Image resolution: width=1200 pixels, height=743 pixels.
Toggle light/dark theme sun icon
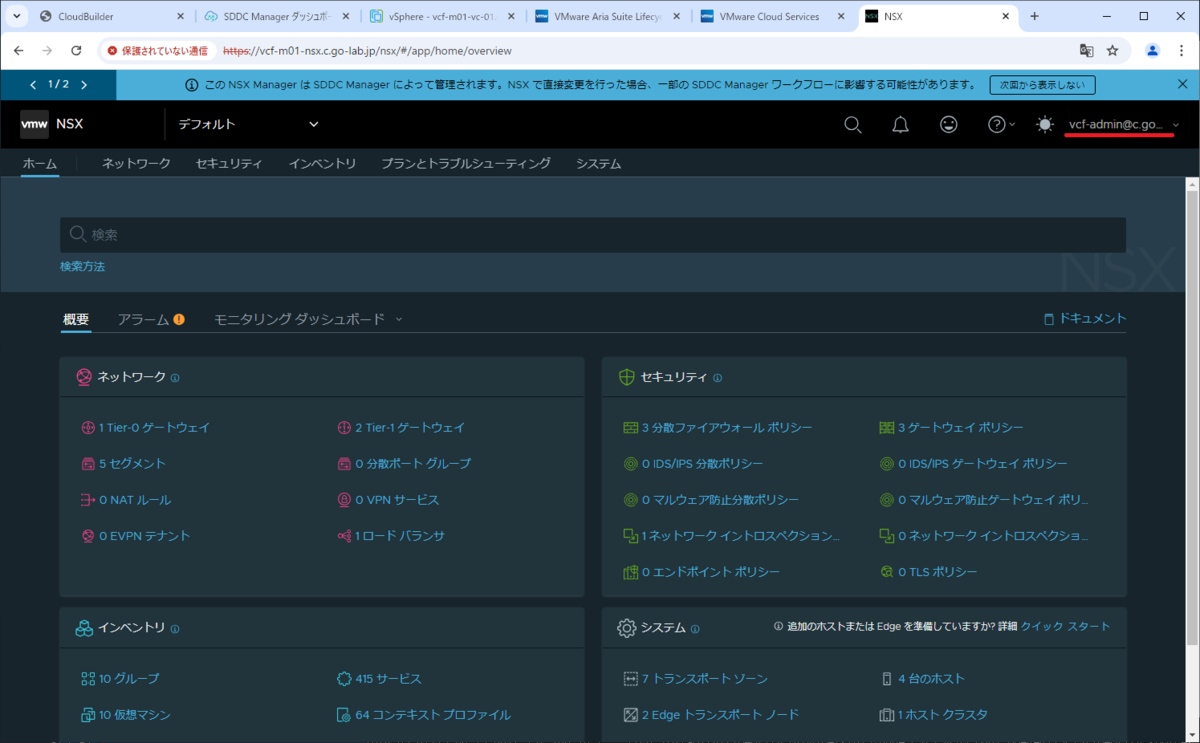pos(1044,124)
